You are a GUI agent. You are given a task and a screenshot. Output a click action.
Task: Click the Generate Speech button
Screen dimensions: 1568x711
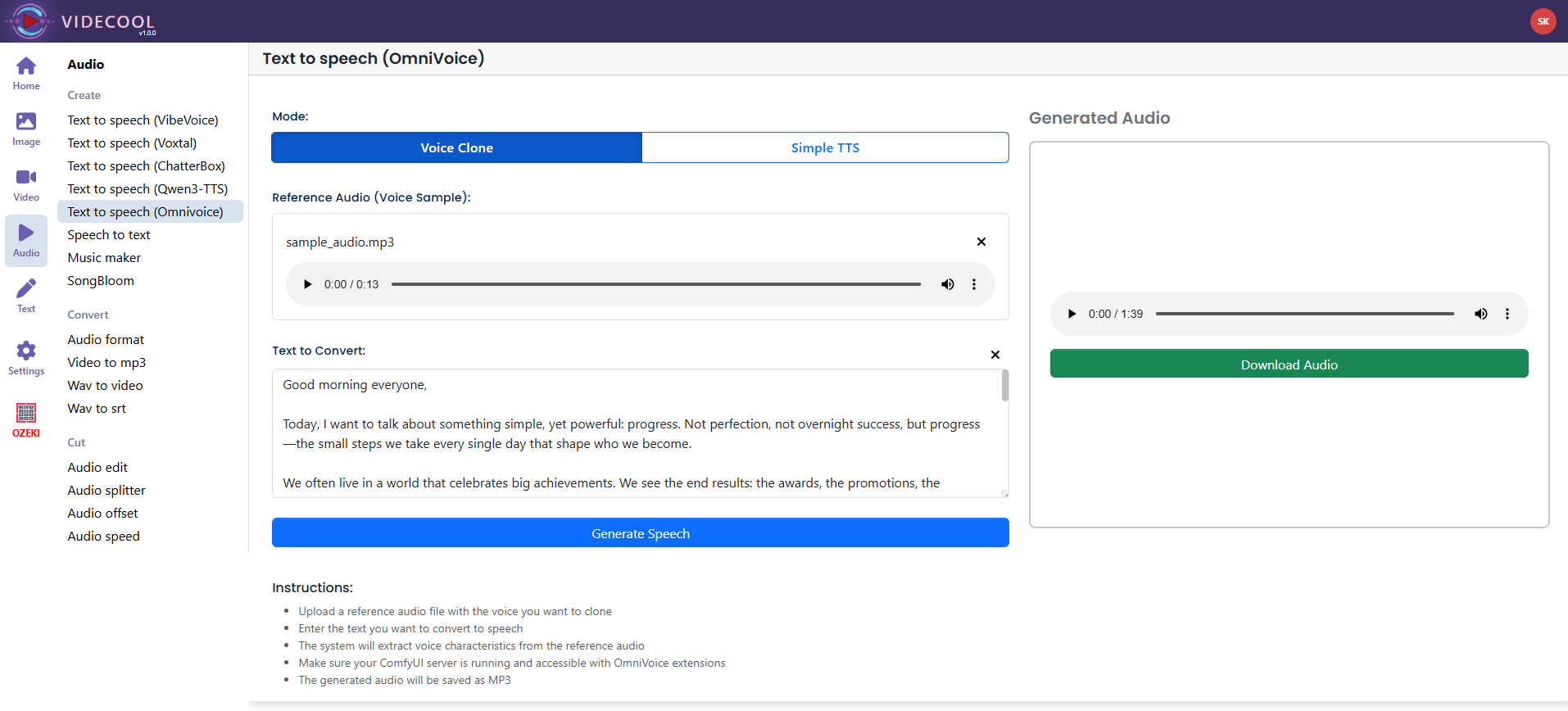click(640, 533)
